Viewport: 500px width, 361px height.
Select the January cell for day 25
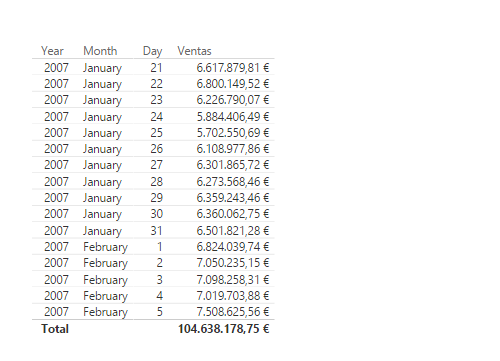[x=102, y=133]
